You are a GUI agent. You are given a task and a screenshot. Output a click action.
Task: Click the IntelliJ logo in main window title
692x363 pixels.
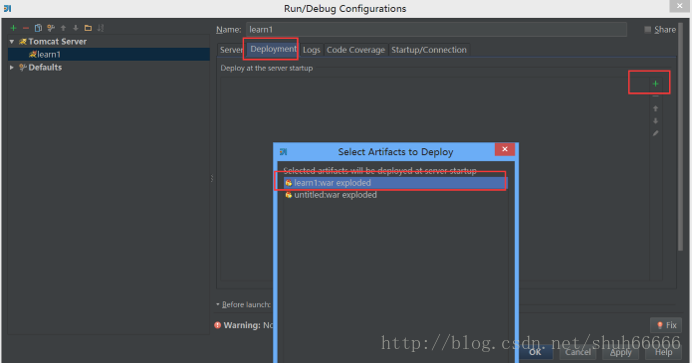8,8
